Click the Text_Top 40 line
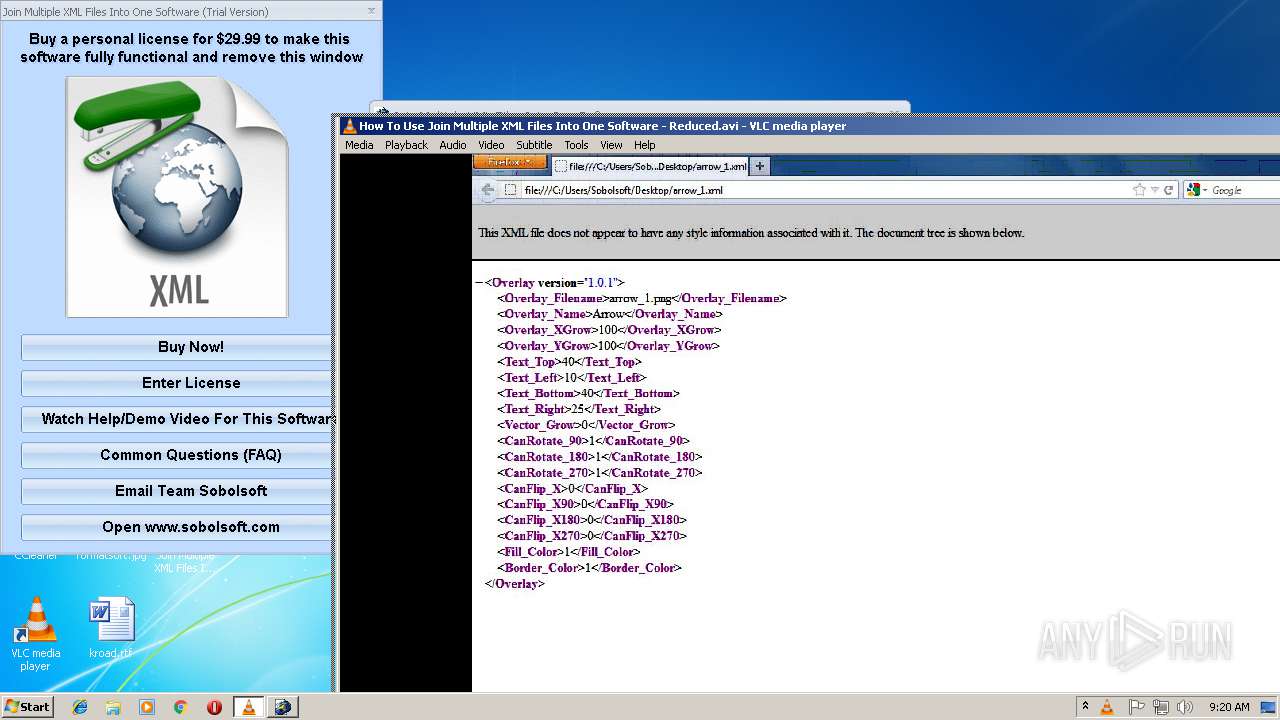 point(569,362)
